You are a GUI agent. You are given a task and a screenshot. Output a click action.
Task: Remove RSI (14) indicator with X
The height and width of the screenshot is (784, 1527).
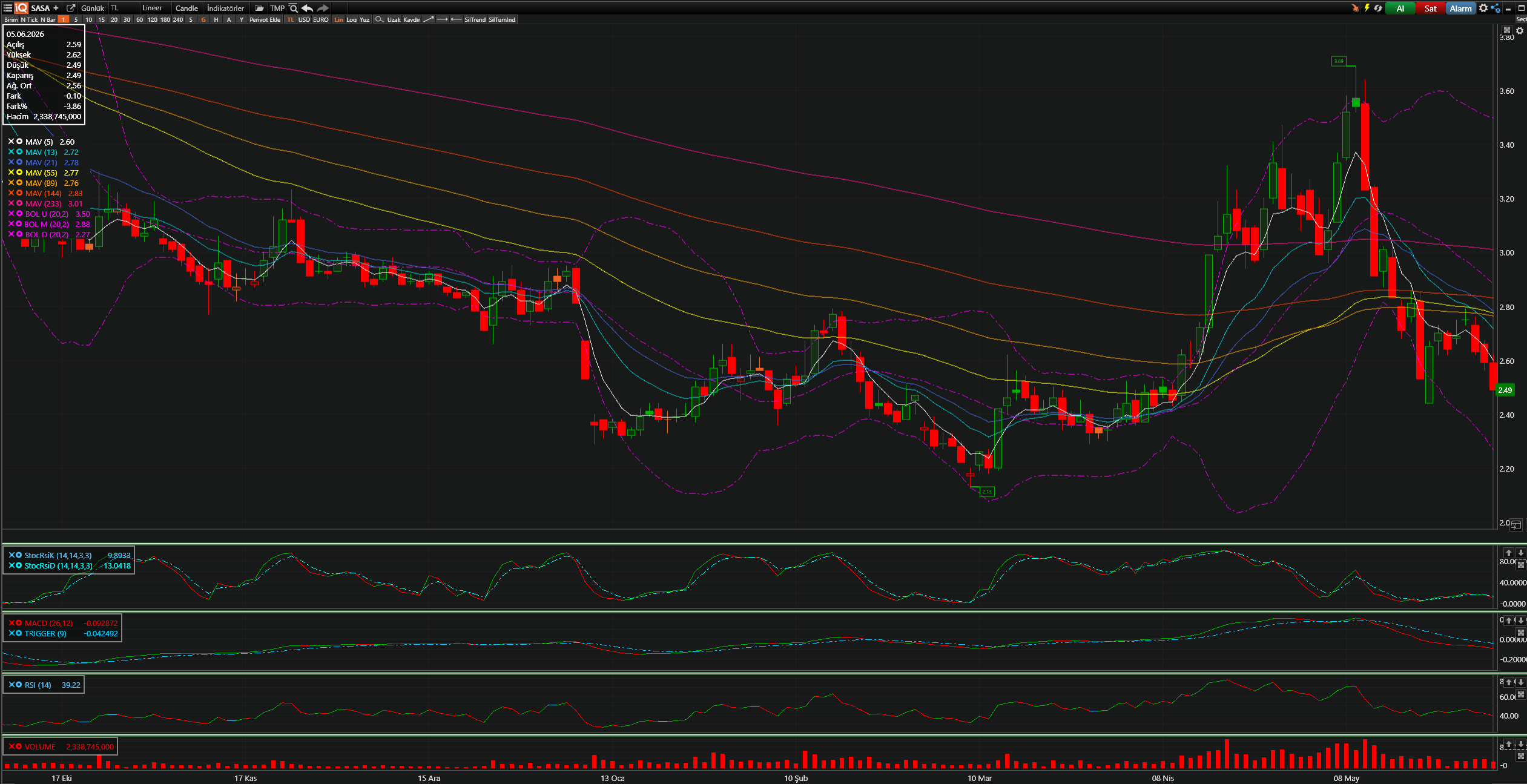[12, 684]
